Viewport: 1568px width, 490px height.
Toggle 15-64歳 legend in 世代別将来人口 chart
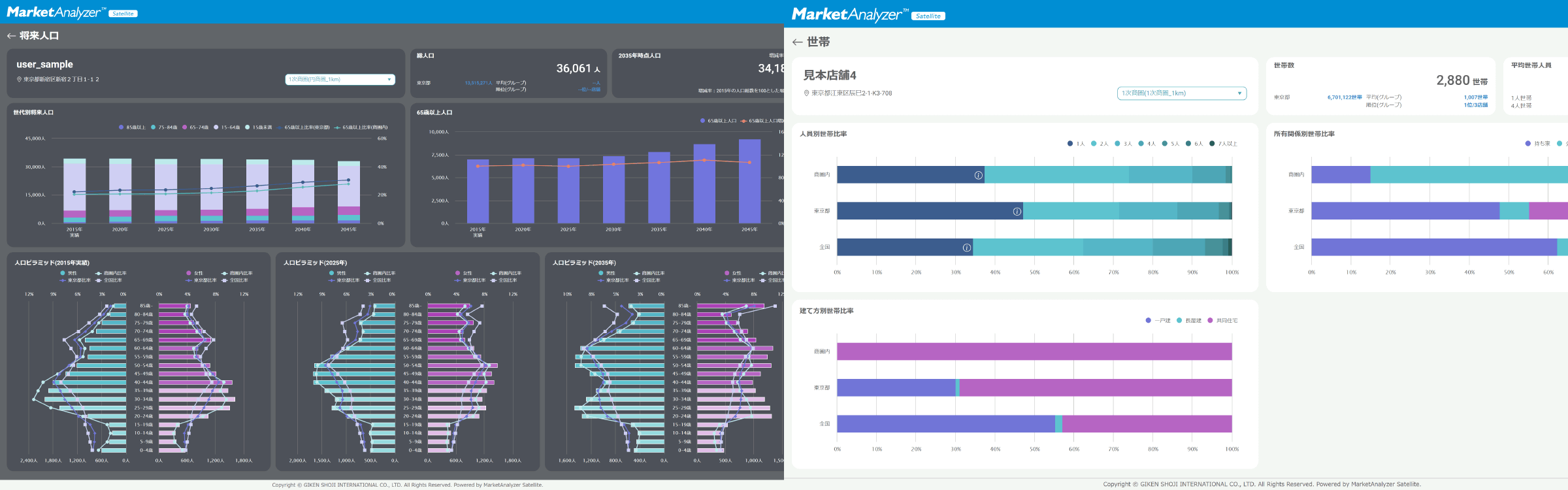(227, 127)
